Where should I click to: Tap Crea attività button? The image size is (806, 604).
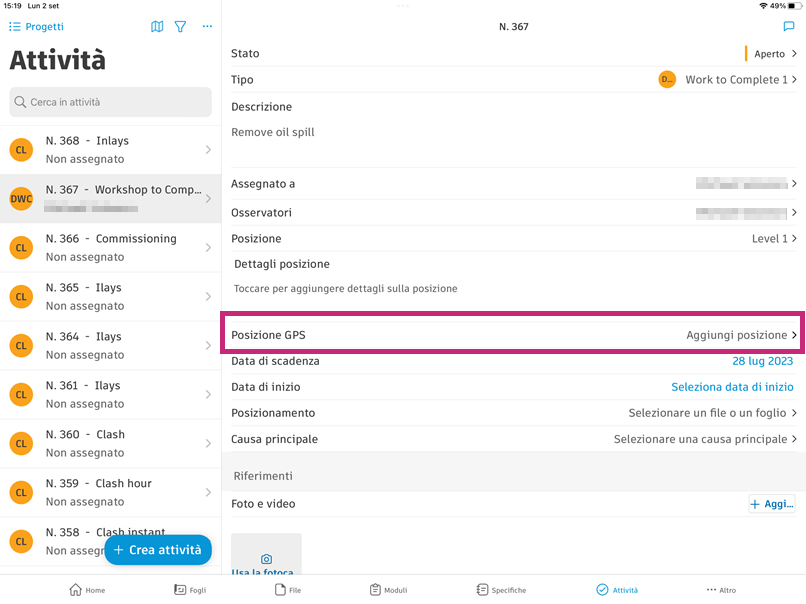click(x=158, y=550)
